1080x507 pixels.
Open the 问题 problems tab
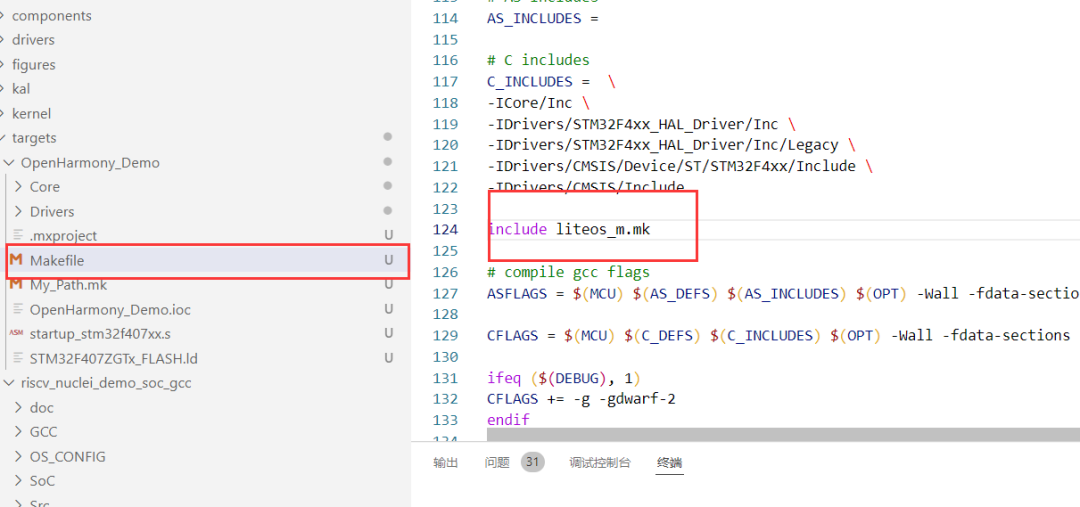[497, 463]
